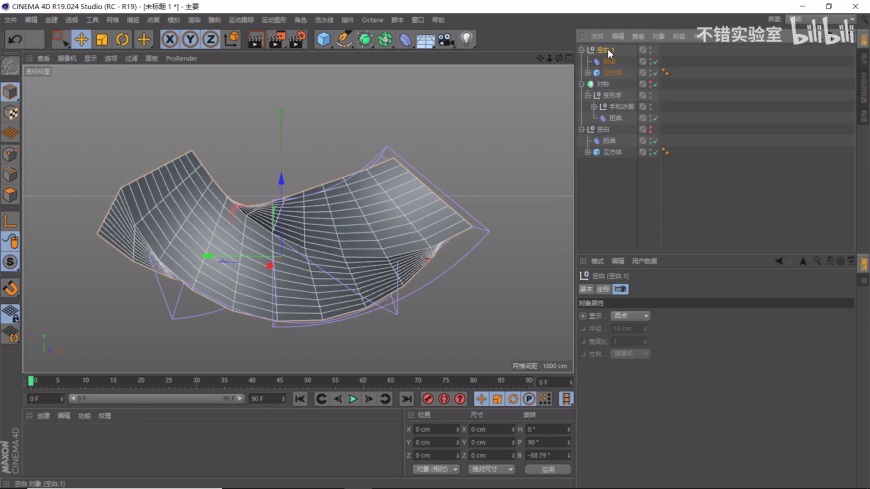
Task: Toggle the green checkmark on the 对称 object
Action: 655,84
